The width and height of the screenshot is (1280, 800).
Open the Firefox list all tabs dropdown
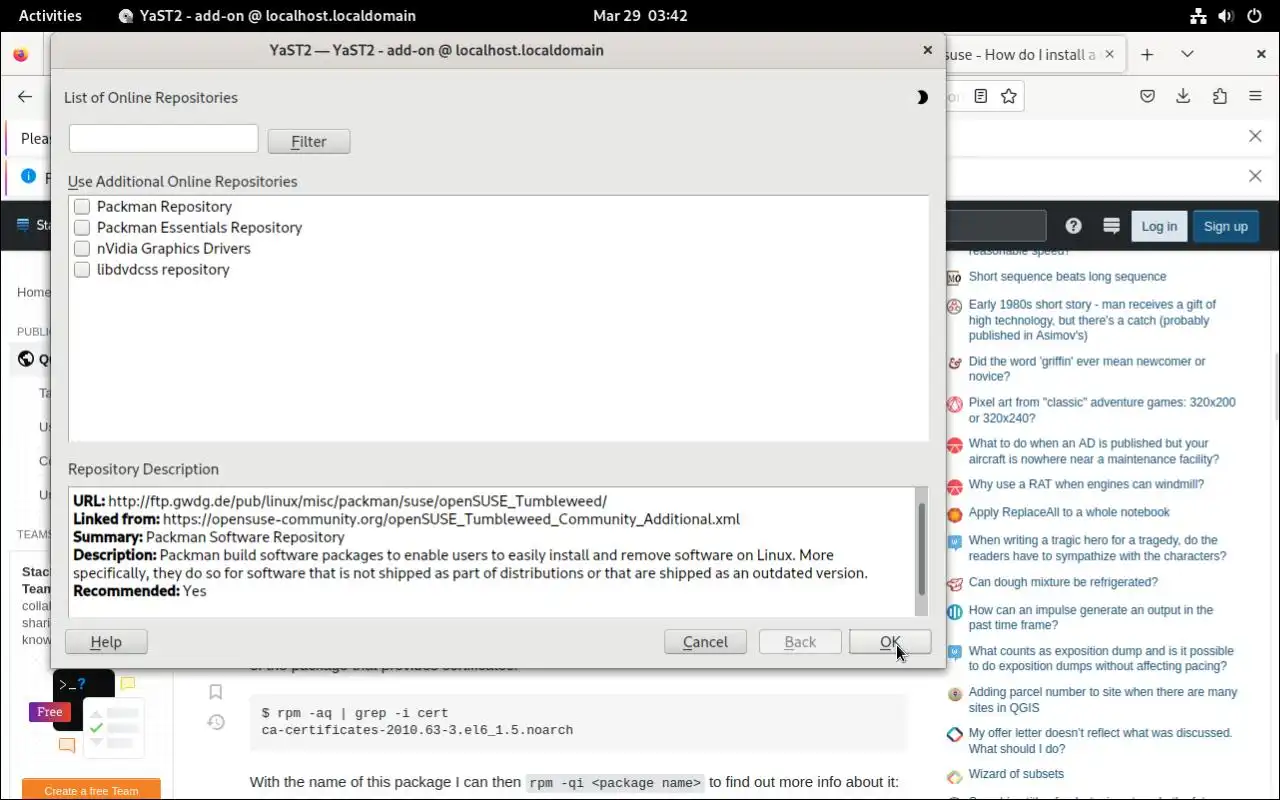[x=1187, y=55]
